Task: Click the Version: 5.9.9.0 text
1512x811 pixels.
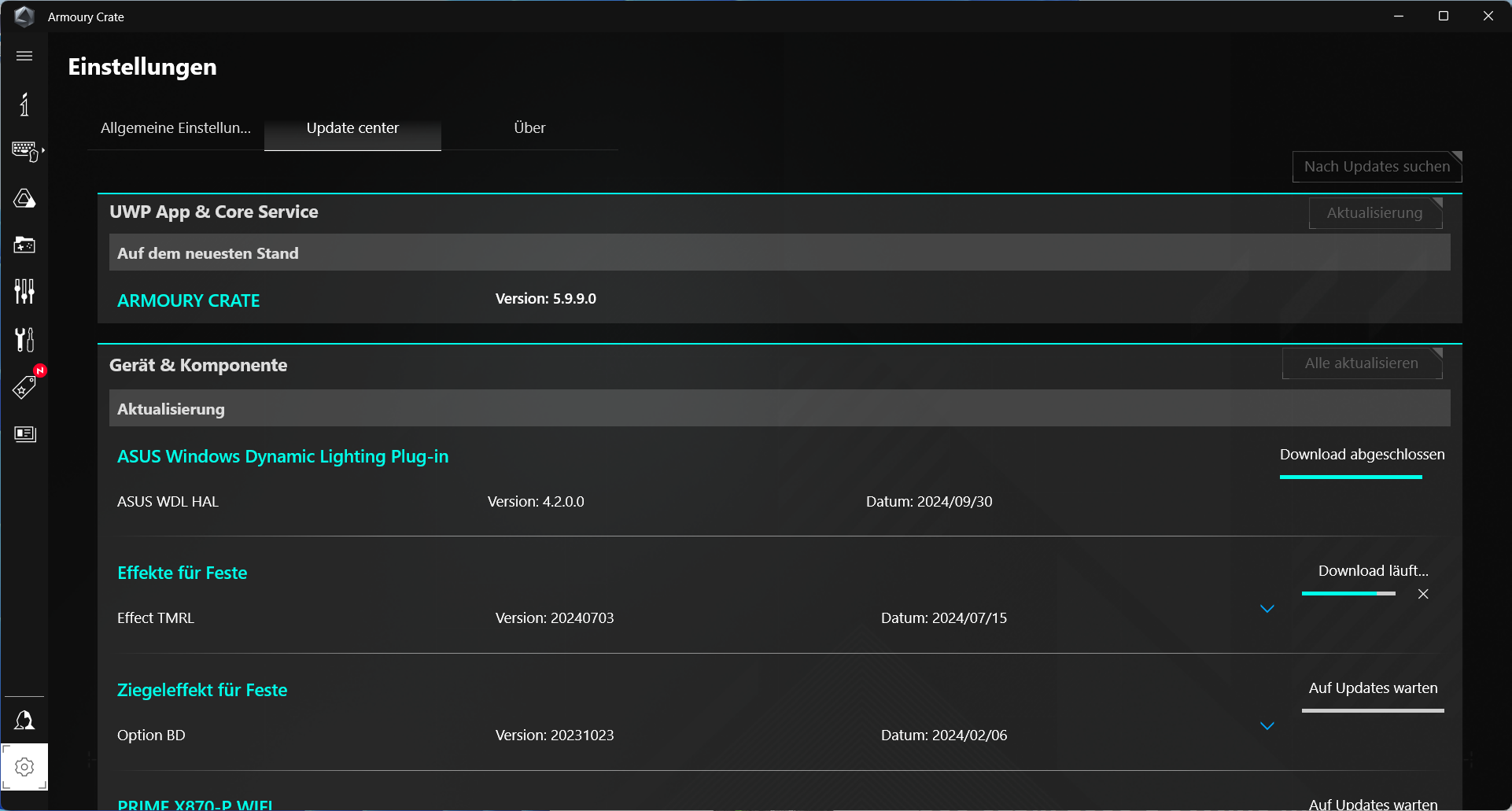Action: pos(546,299)
